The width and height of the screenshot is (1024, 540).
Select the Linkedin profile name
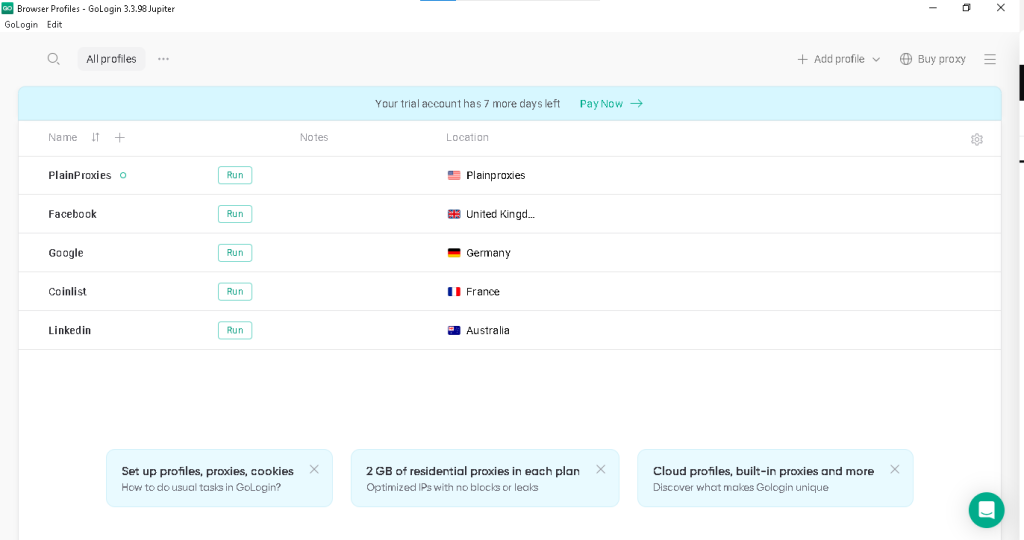click(69, 330)
